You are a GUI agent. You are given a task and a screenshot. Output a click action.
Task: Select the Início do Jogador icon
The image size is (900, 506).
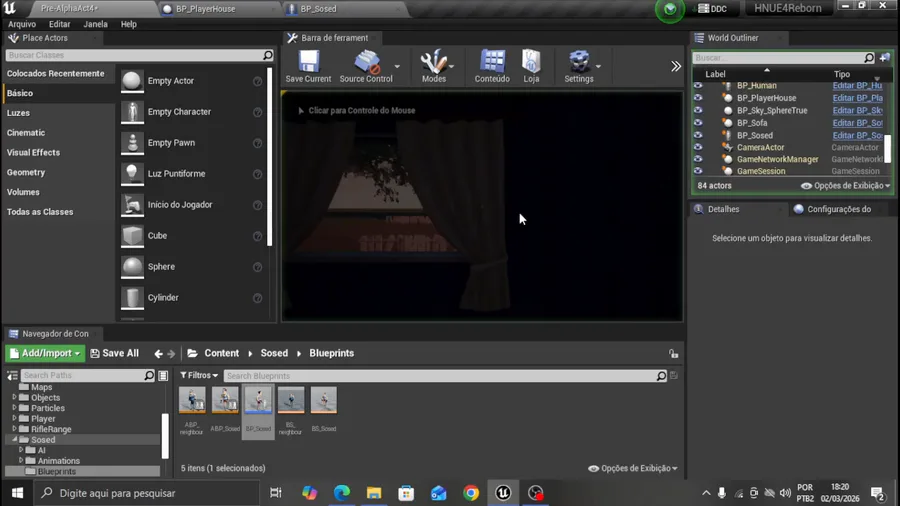[x=132, y=205]
